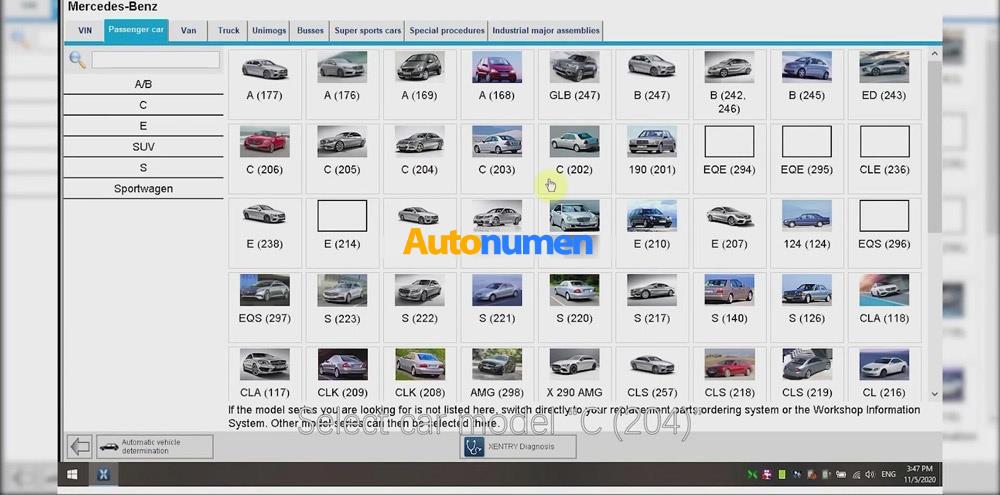Image resolution: width=1000 pixels, height=495 pixels.
Task: Select the CLA (118) model tile
Action: tap(884, 307)
